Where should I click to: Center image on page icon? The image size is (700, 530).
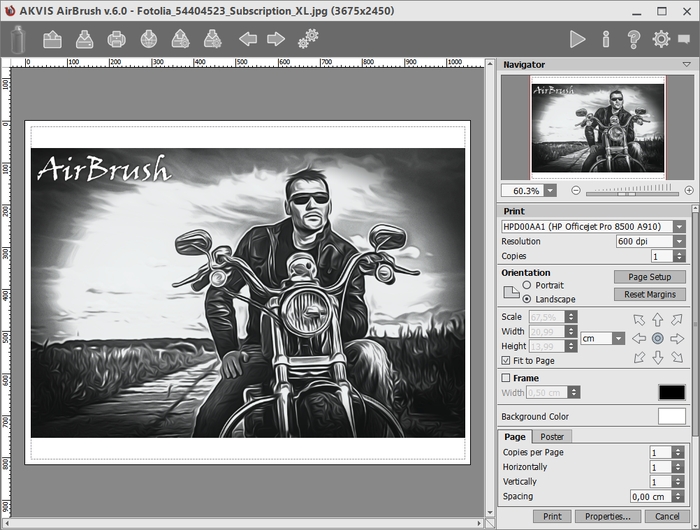point(658,338)
